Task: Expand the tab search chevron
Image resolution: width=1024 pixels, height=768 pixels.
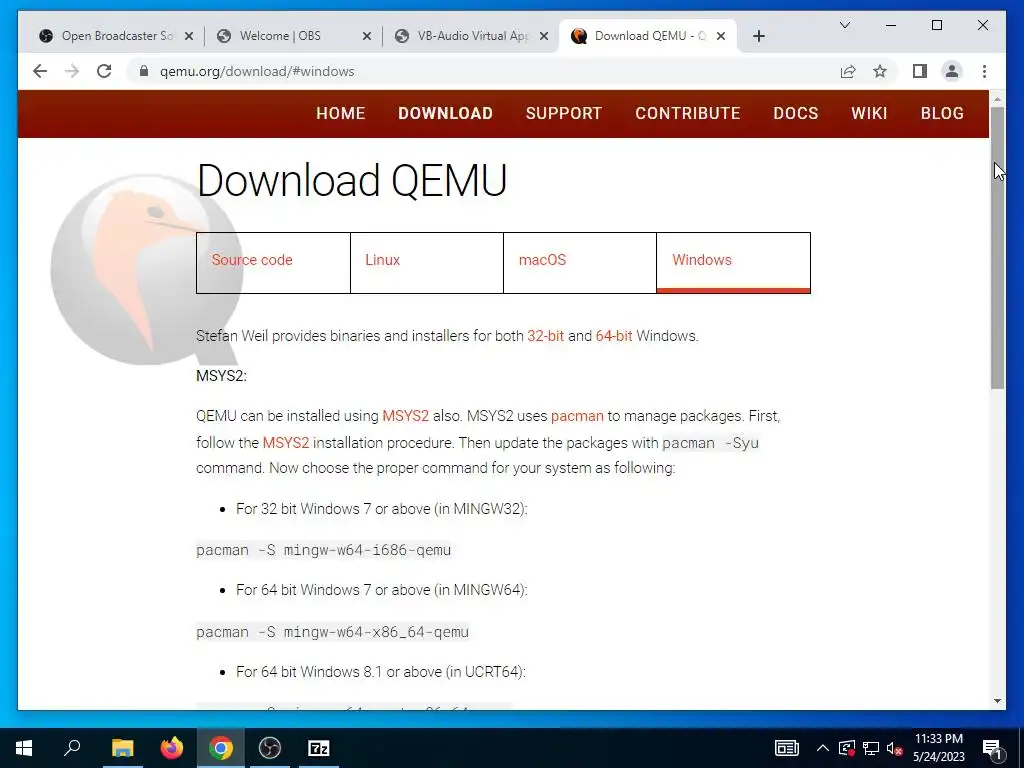Action: click(844, 25)
